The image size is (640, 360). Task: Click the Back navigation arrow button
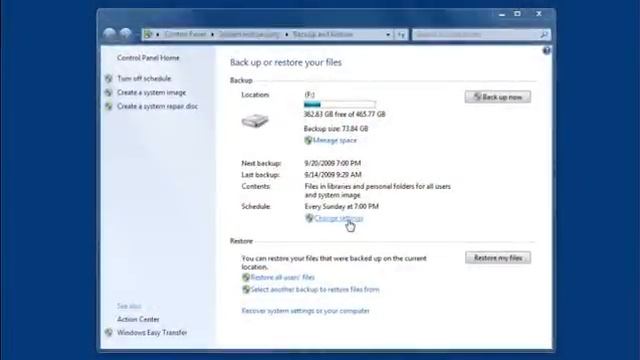click(x=109, y=34)
